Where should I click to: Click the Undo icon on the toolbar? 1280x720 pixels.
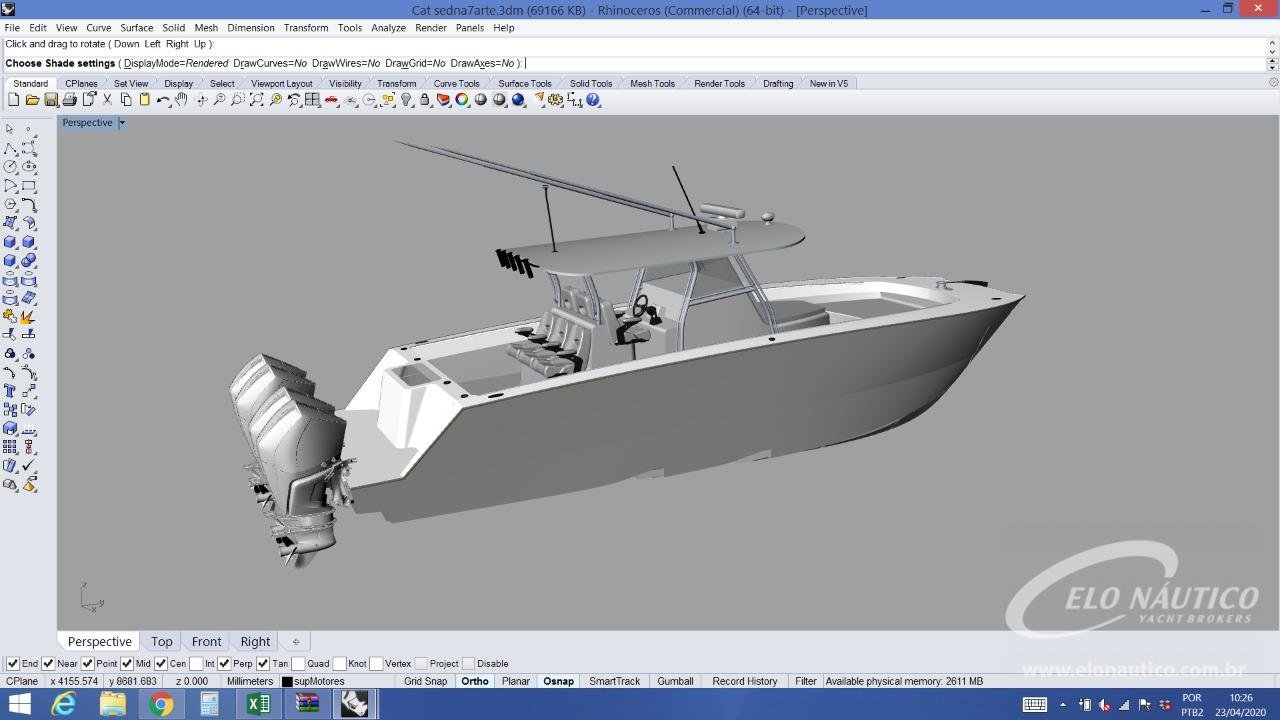click(162, 100)
